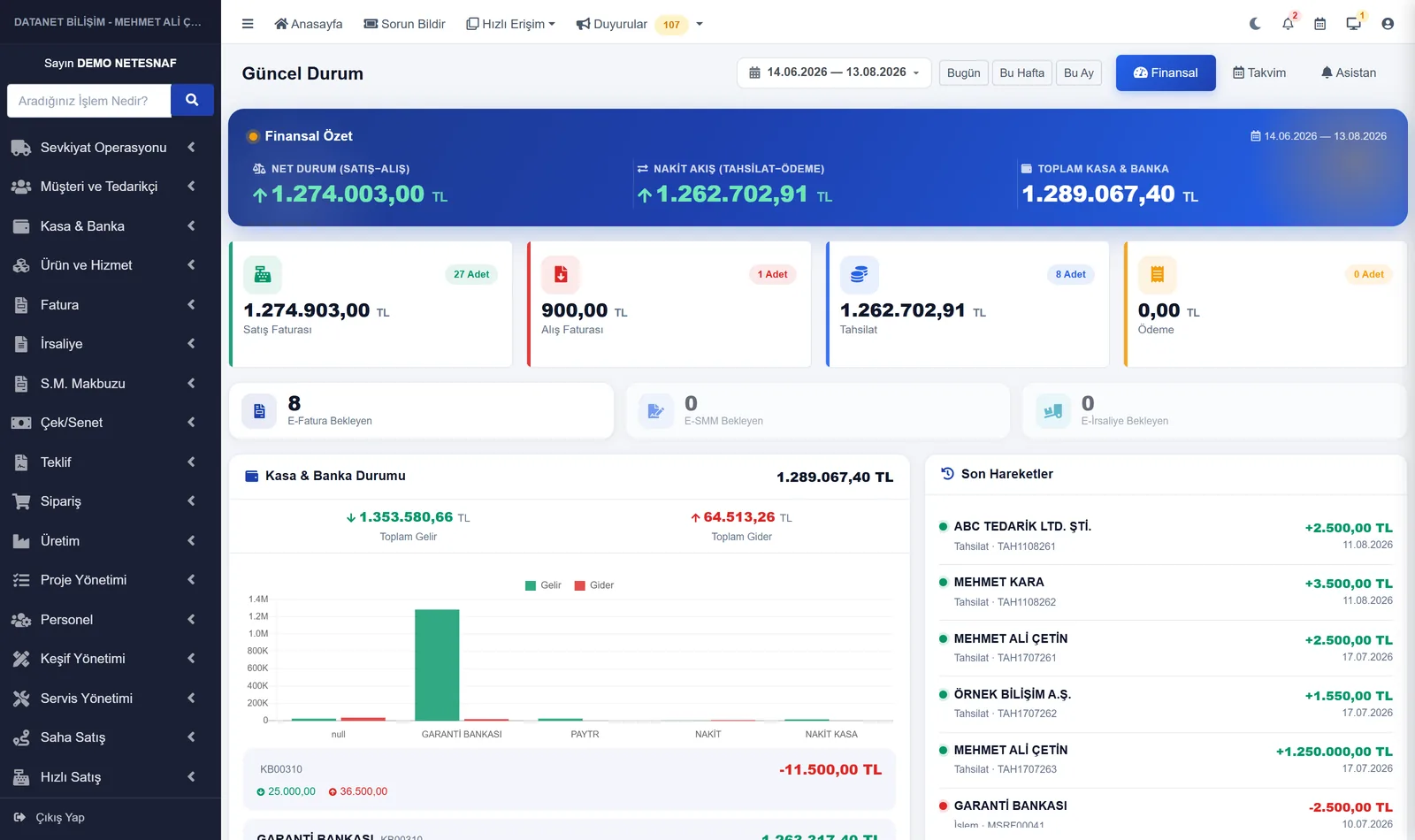Toggle the hamburger sidebar menu icon
Viewport: 1415px width, 840px height.
(x=248, y=24)
